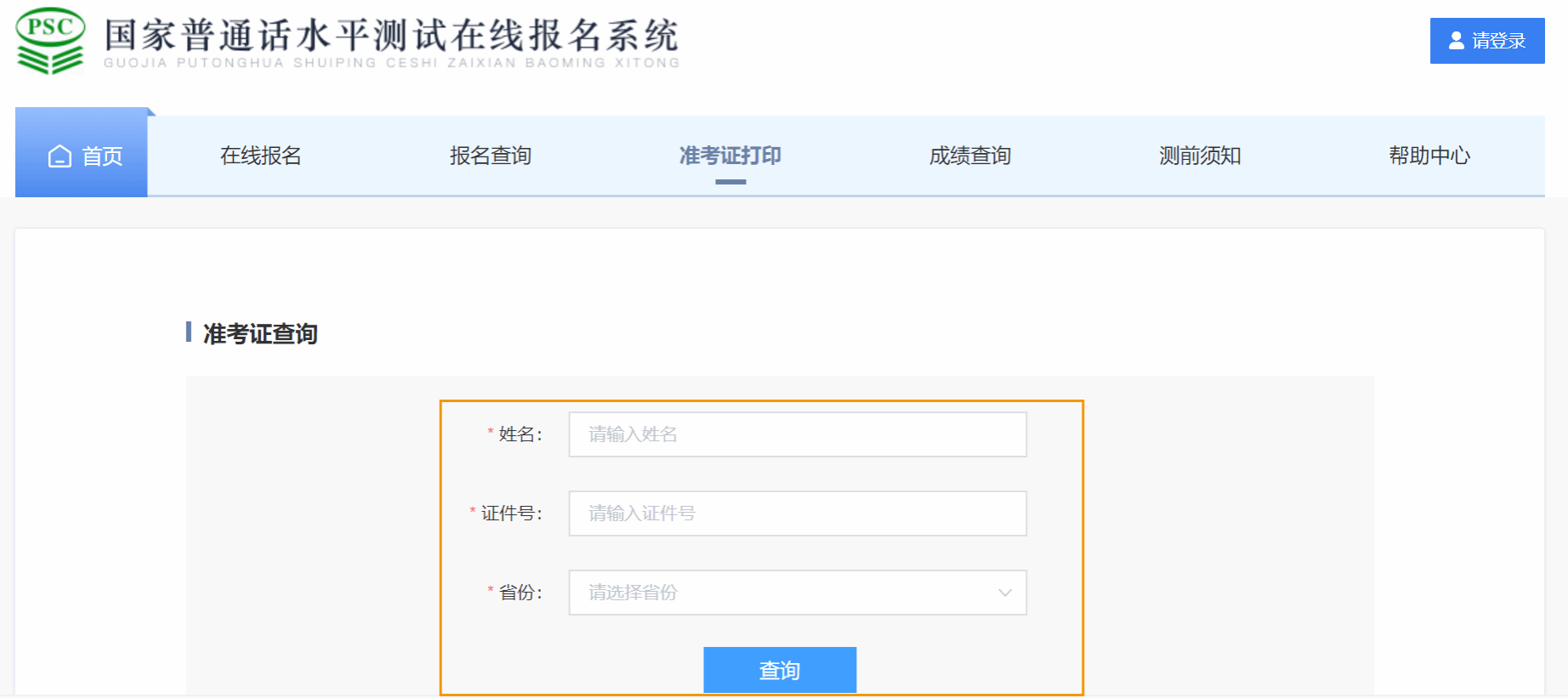Click the chevron arrow in the 省份 field

point(1004,593)
